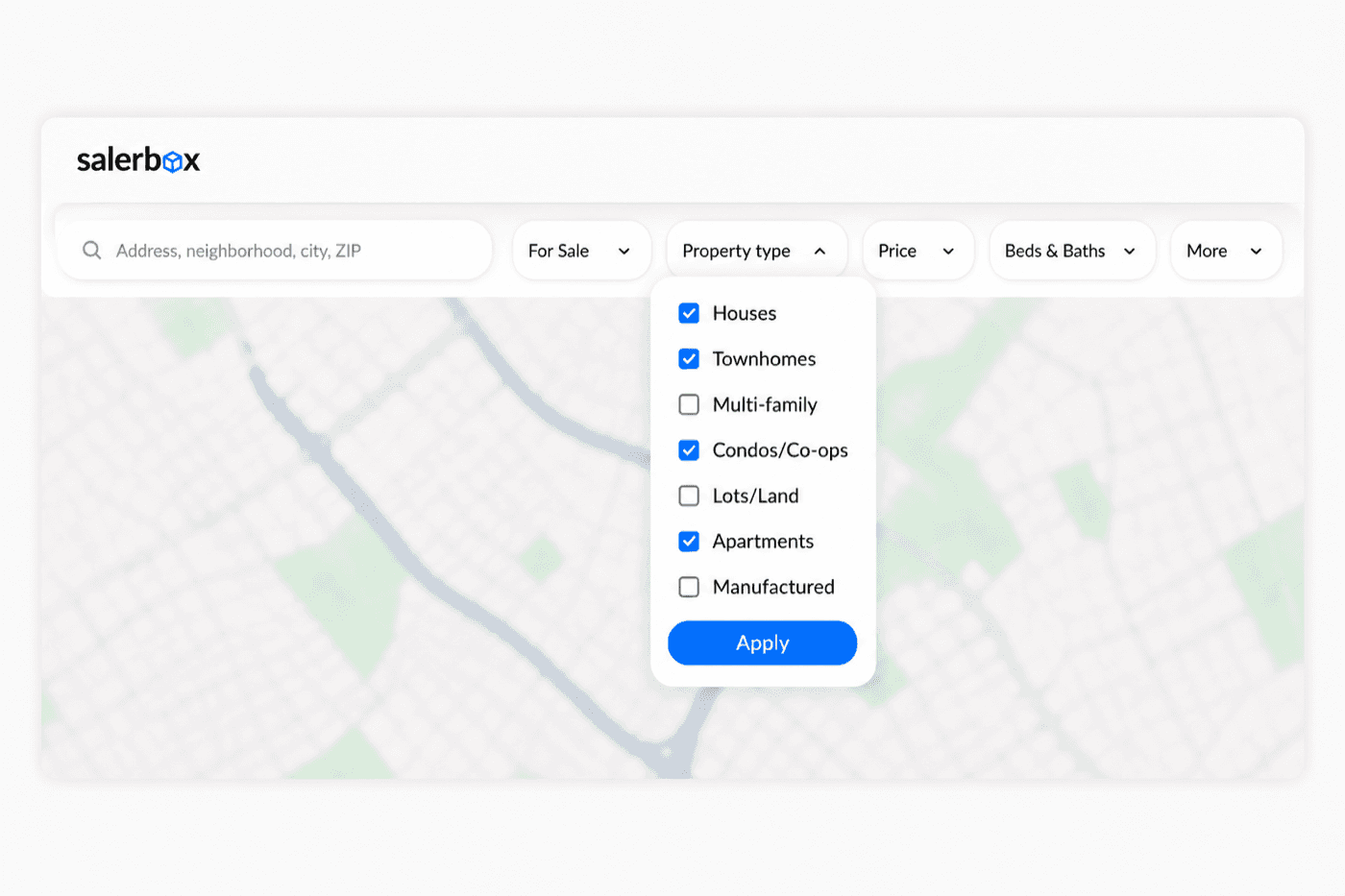Click the Houses label text
Screen dimensions: 1345x896
(745, 313)
